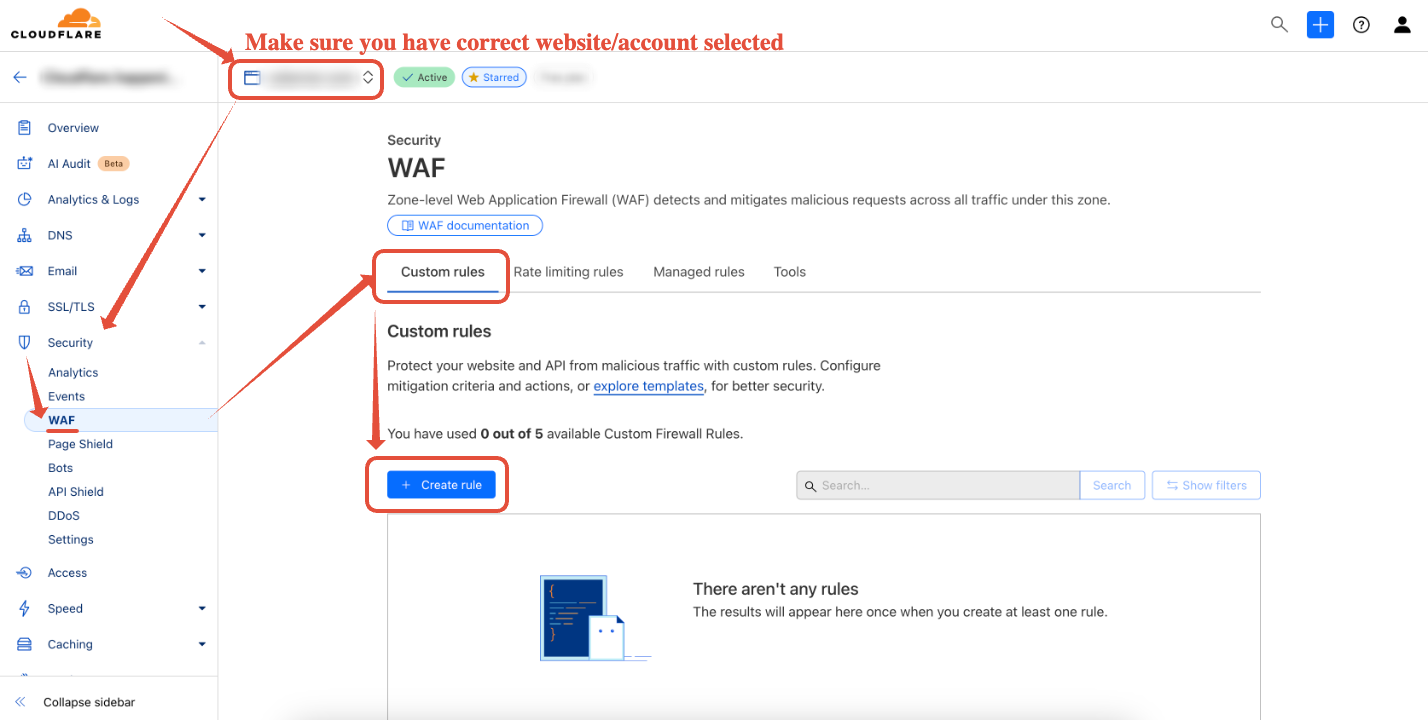The height and width of the screenshot is (720, 1428).
Task: Open DDoS under Security
Action: (x=64, y=516)
